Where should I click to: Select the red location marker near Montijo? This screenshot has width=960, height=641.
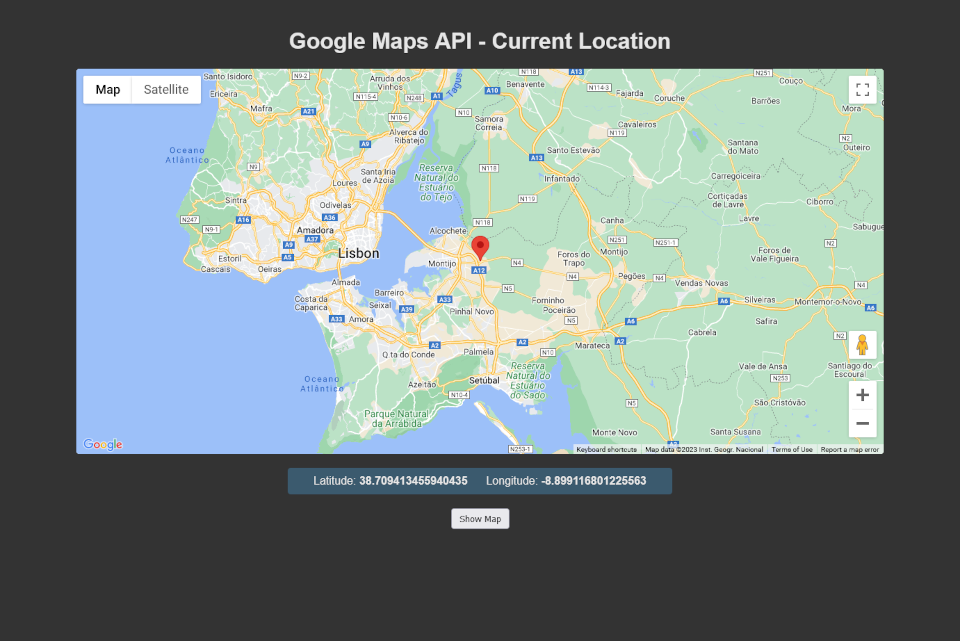480,248
